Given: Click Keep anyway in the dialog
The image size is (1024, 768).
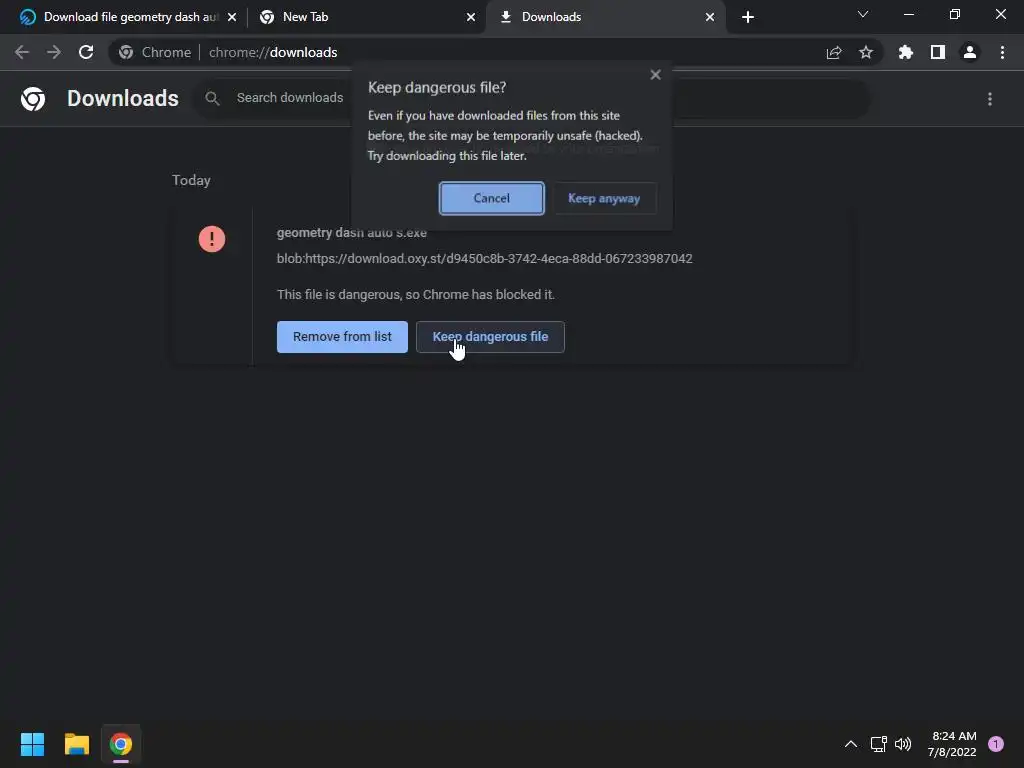Looking at the screenshot, I should (604, 199).
